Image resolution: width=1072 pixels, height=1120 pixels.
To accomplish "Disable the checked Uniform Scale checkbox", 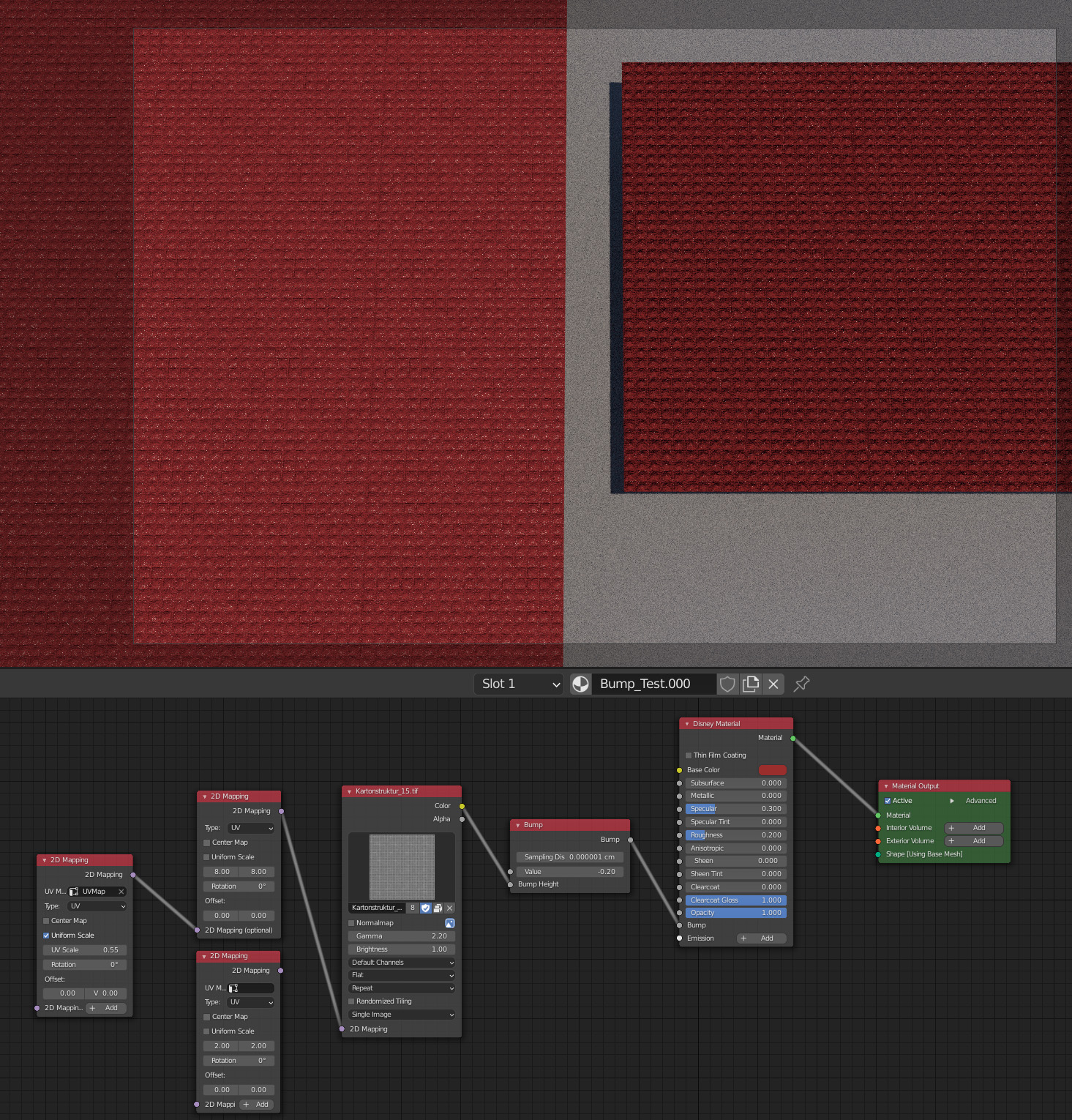I will pos(46,936).
